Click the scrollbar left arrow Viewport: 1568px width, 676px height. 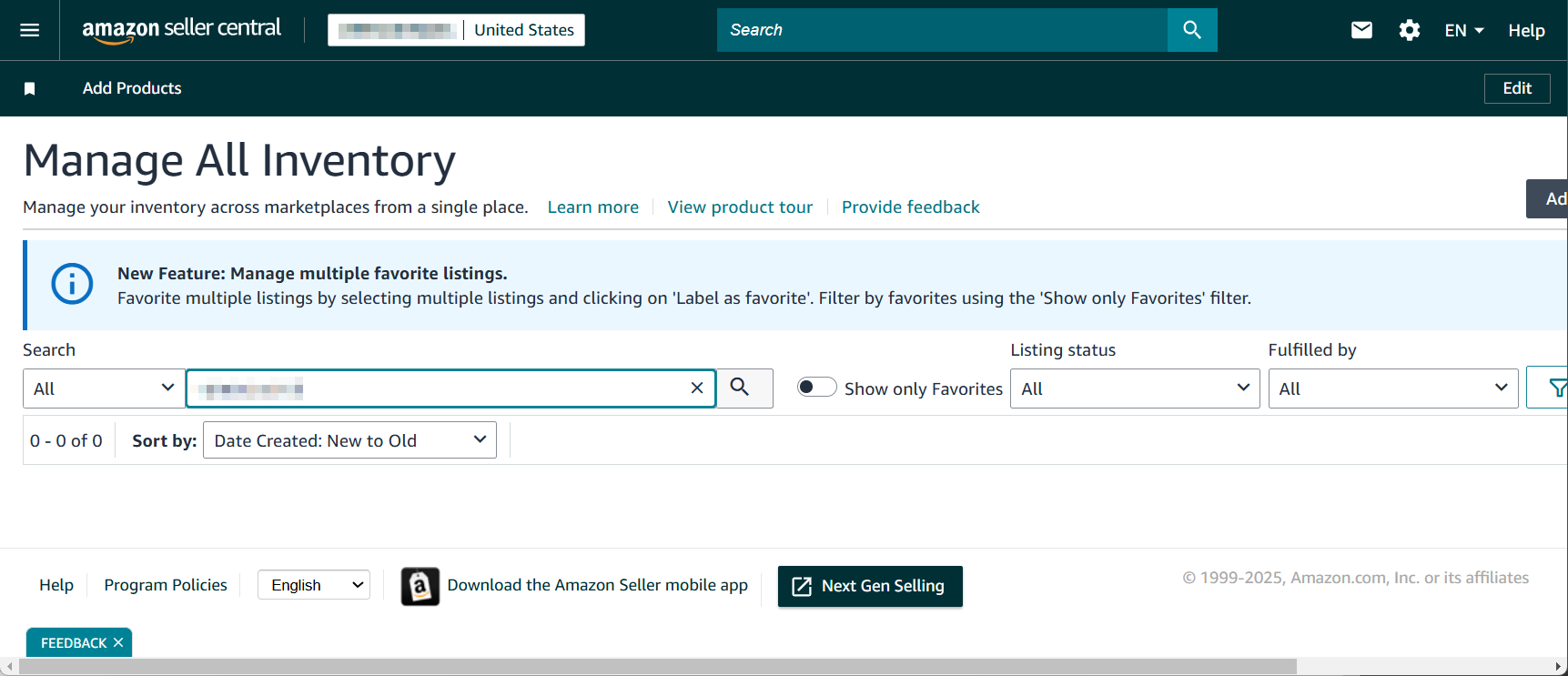pos(8,667)
